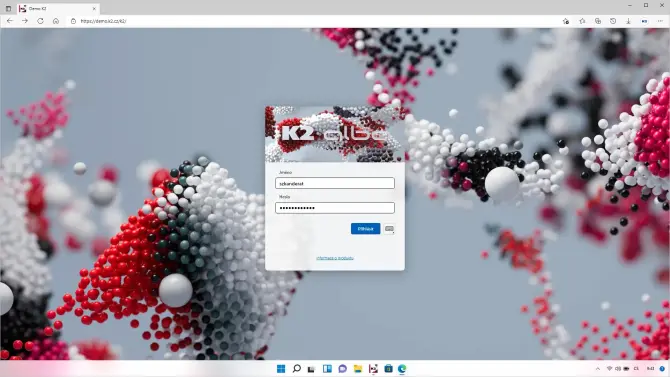The image size is (670, 377).
Task: Click the K2 logo banner image
Action: coord(335,134)
